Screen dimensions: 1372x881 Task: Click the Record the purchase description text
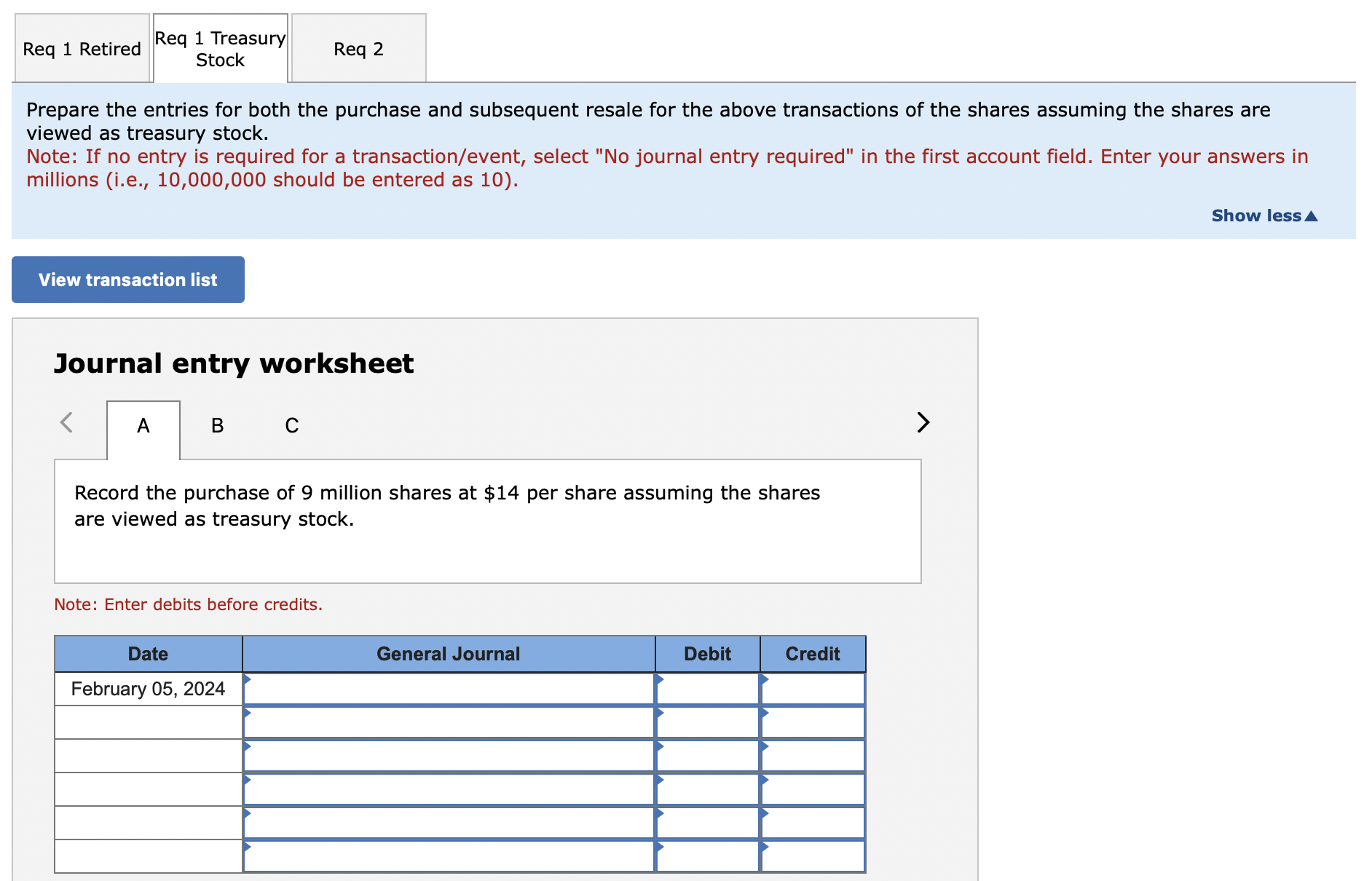tap(447, 506)
